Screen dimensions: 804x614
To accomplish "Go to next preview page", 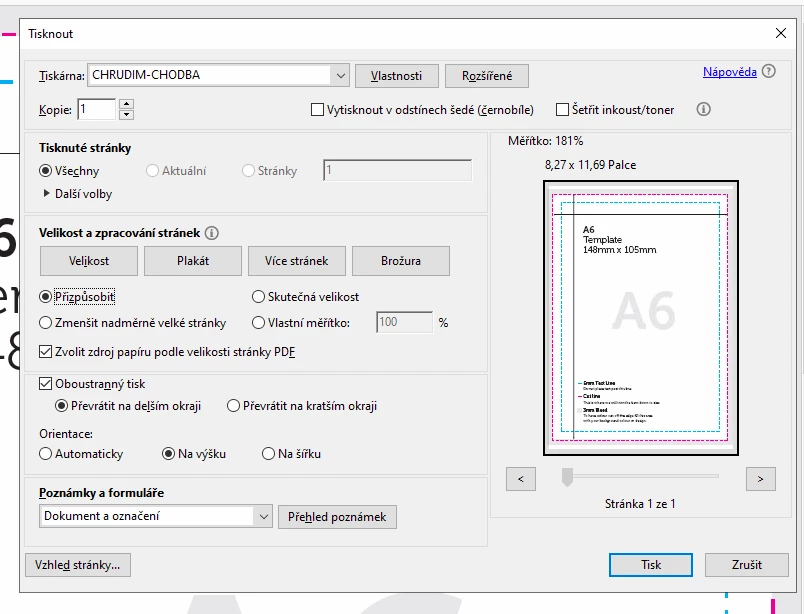I will click(x=760, y=479).
